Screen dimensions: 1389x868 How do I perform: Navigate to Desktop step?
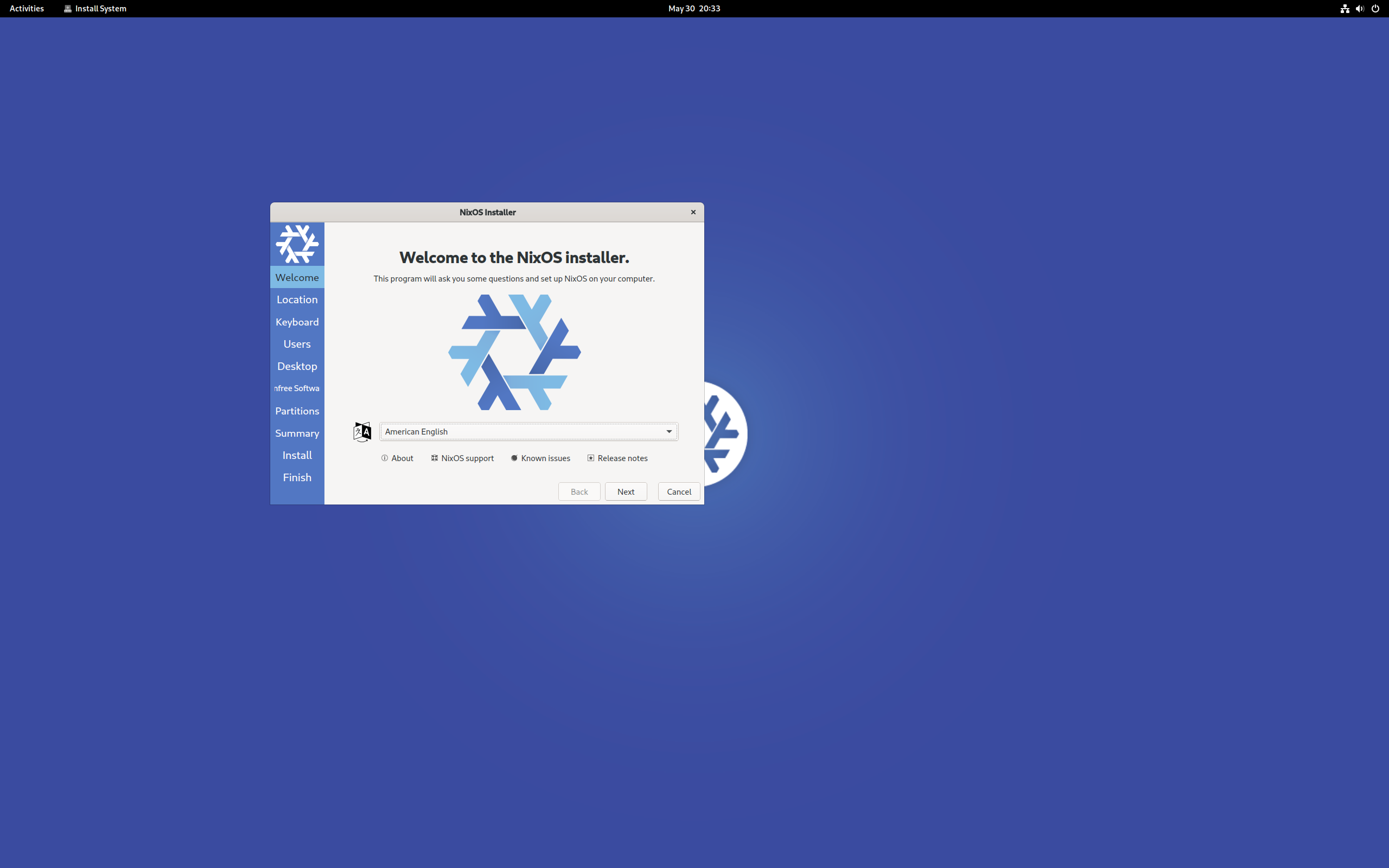click(297, 366)
